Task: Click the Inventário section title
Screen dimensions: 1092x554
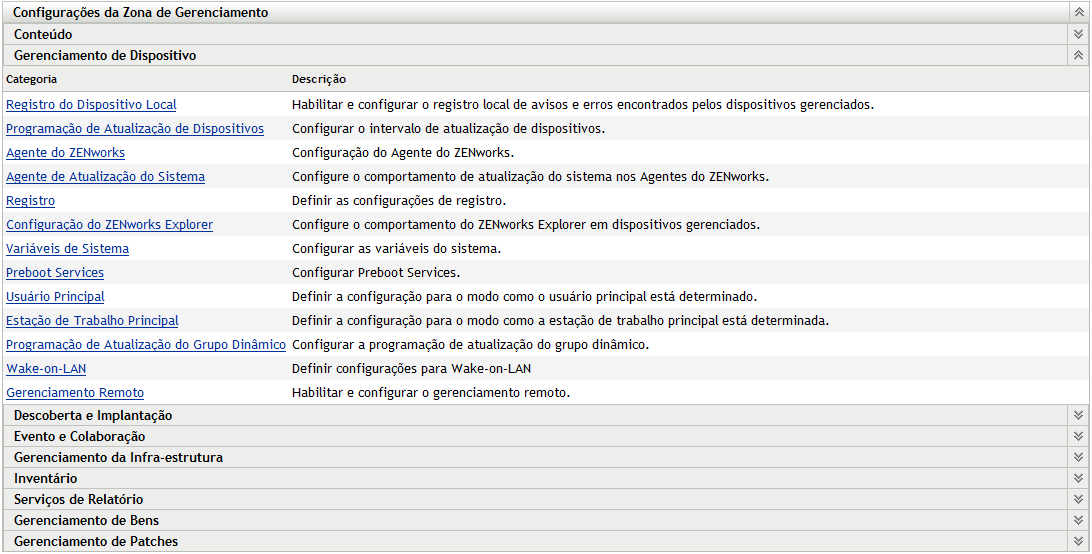Action: point(45,479)
